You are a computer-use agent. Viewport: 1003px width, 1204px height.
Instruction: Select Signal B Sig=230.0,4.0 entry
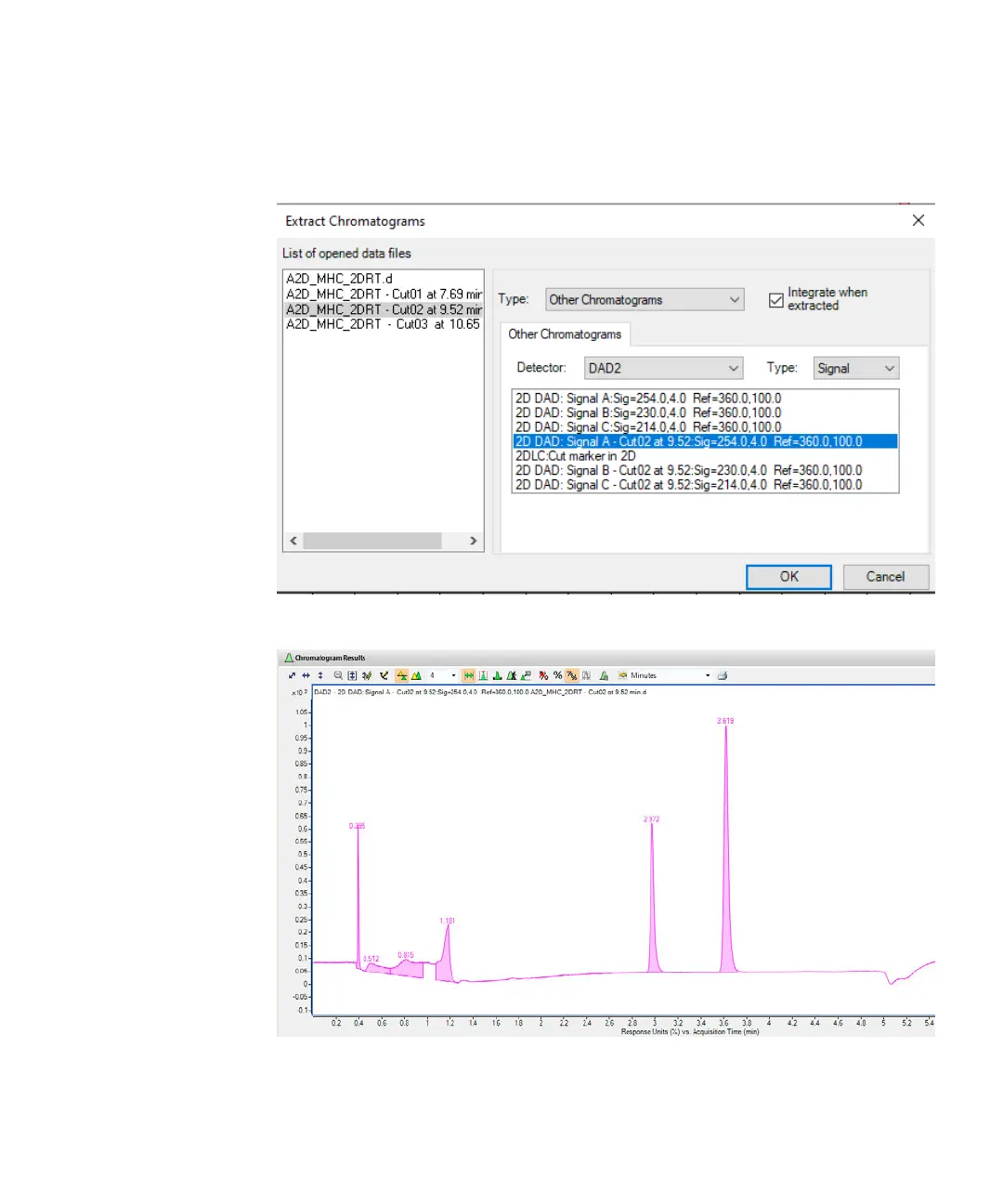click(x=648, y=412)
